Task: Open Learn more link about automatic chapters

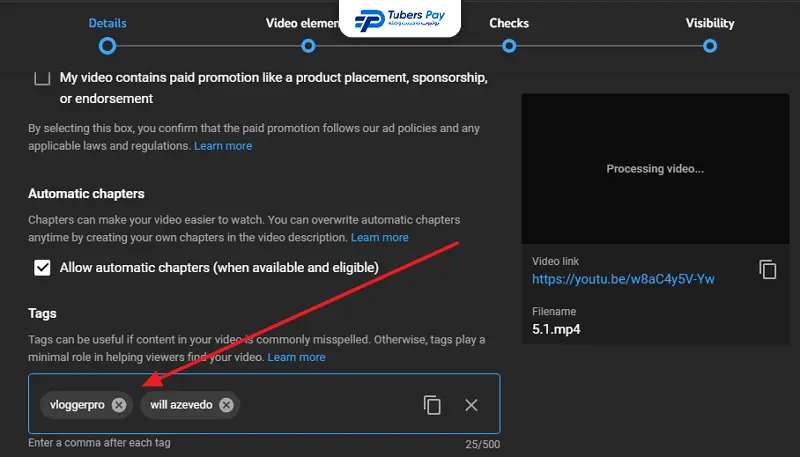Action: pos(380,238)
